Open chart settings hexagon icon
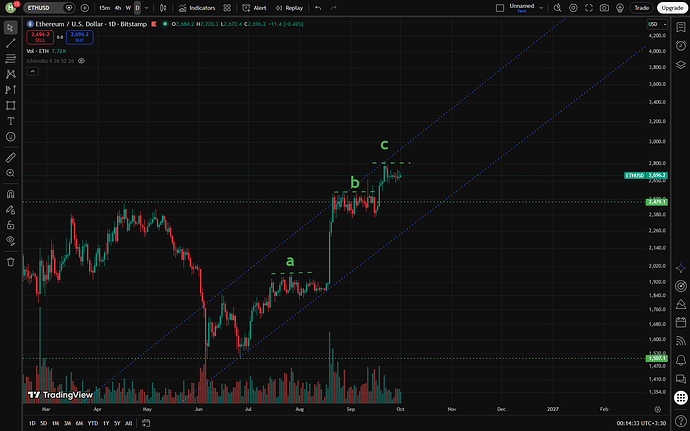 (573, 8)
